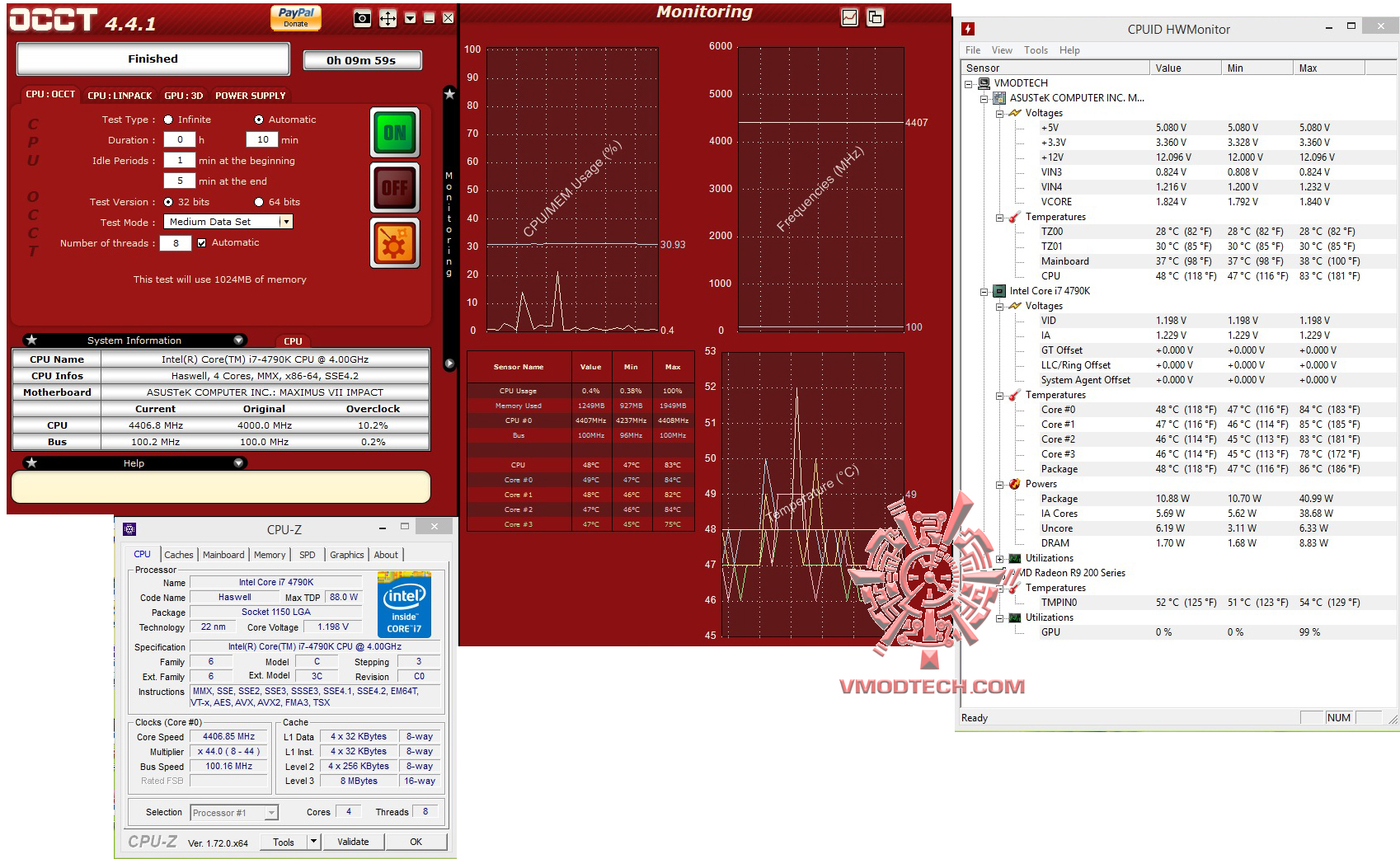Switch to the CPU : LINPACK tab
Viewport: 1400px width, 859px height.
coord(120,96)
